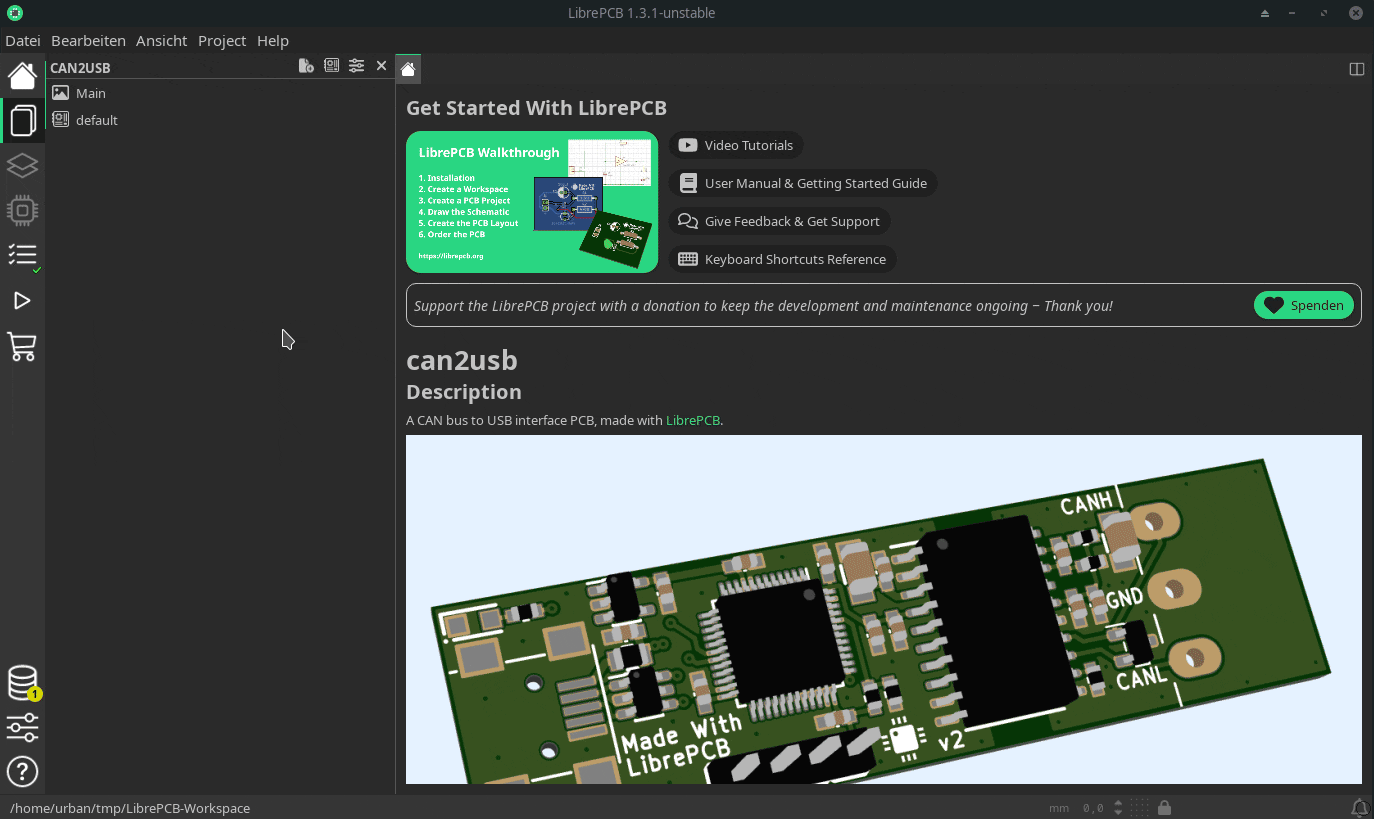Close the CAN2USB project panel
The width and height of the screenshot is (1374, 819).
tap(381, 66)
